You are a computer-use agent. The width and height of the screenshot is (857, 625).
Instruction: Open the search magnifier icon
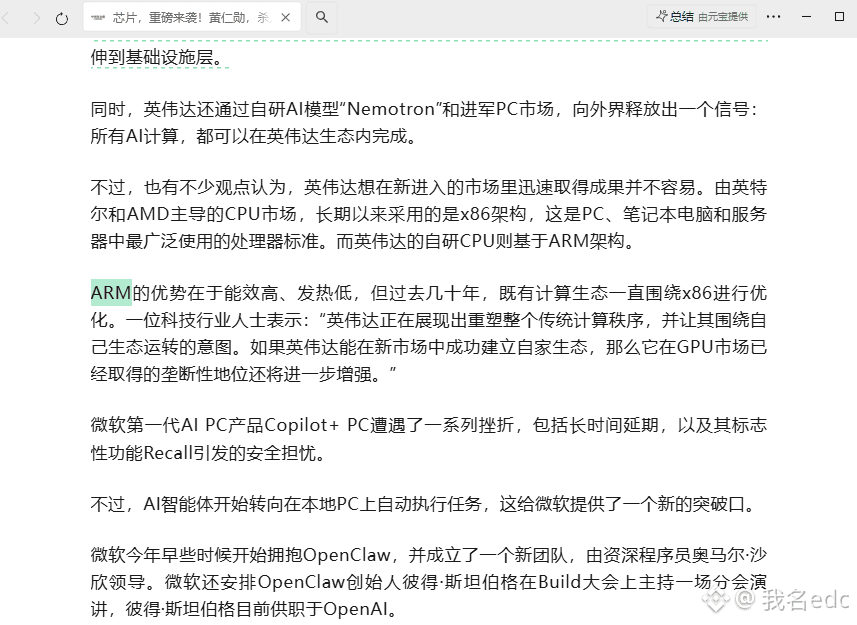click(x=322, y=17)
